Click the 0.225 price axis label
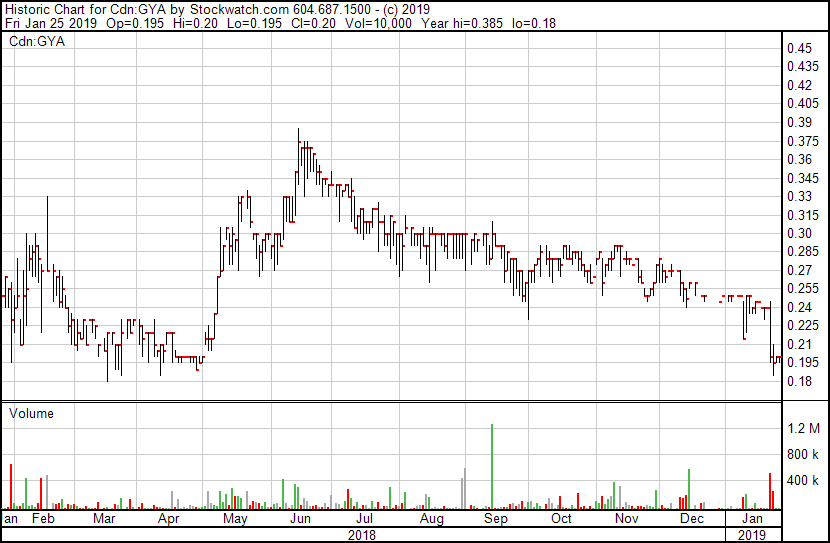The width and height of the screenshot is (830, 543). click(803, 325)
